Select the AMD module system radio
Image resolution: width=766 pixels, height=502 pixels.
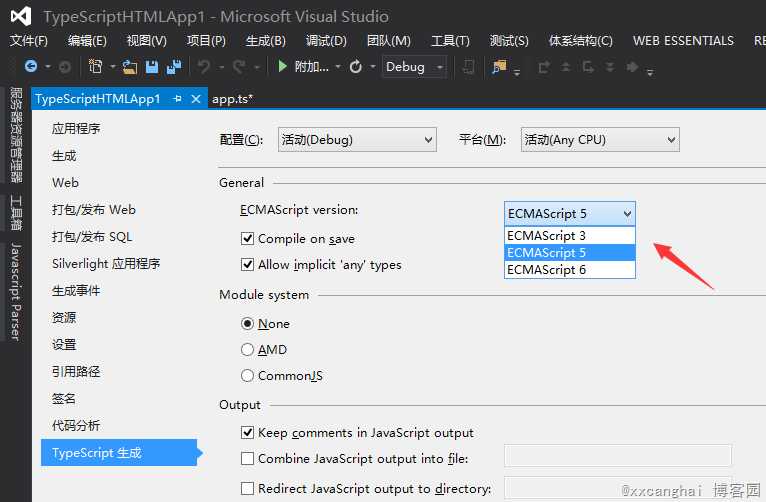(248, 350)
